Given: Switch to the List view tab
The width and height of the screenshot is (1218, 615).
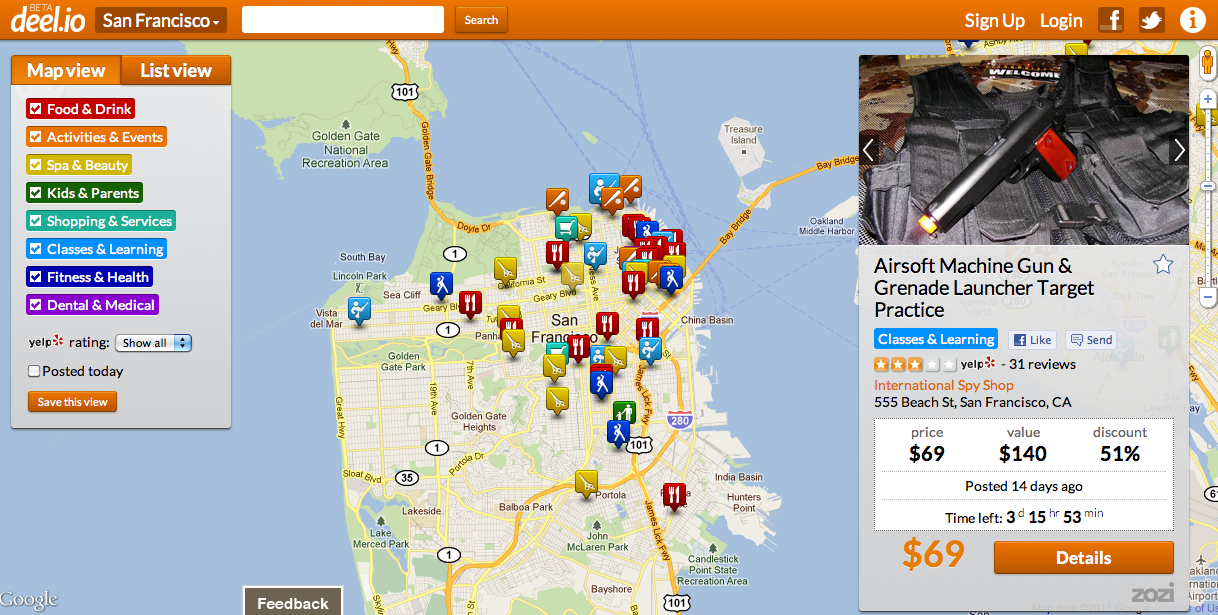Looking at the screenshot, I should [x=176, y=70].
